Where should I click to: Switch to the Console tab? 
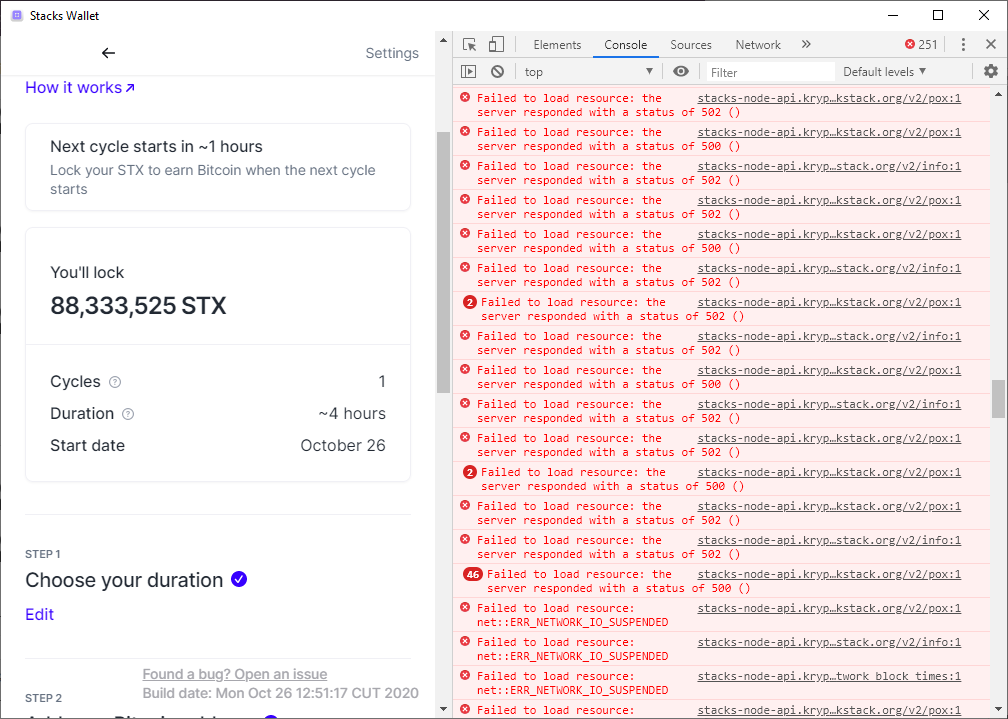pyautogui.click(x=626, y=44)
